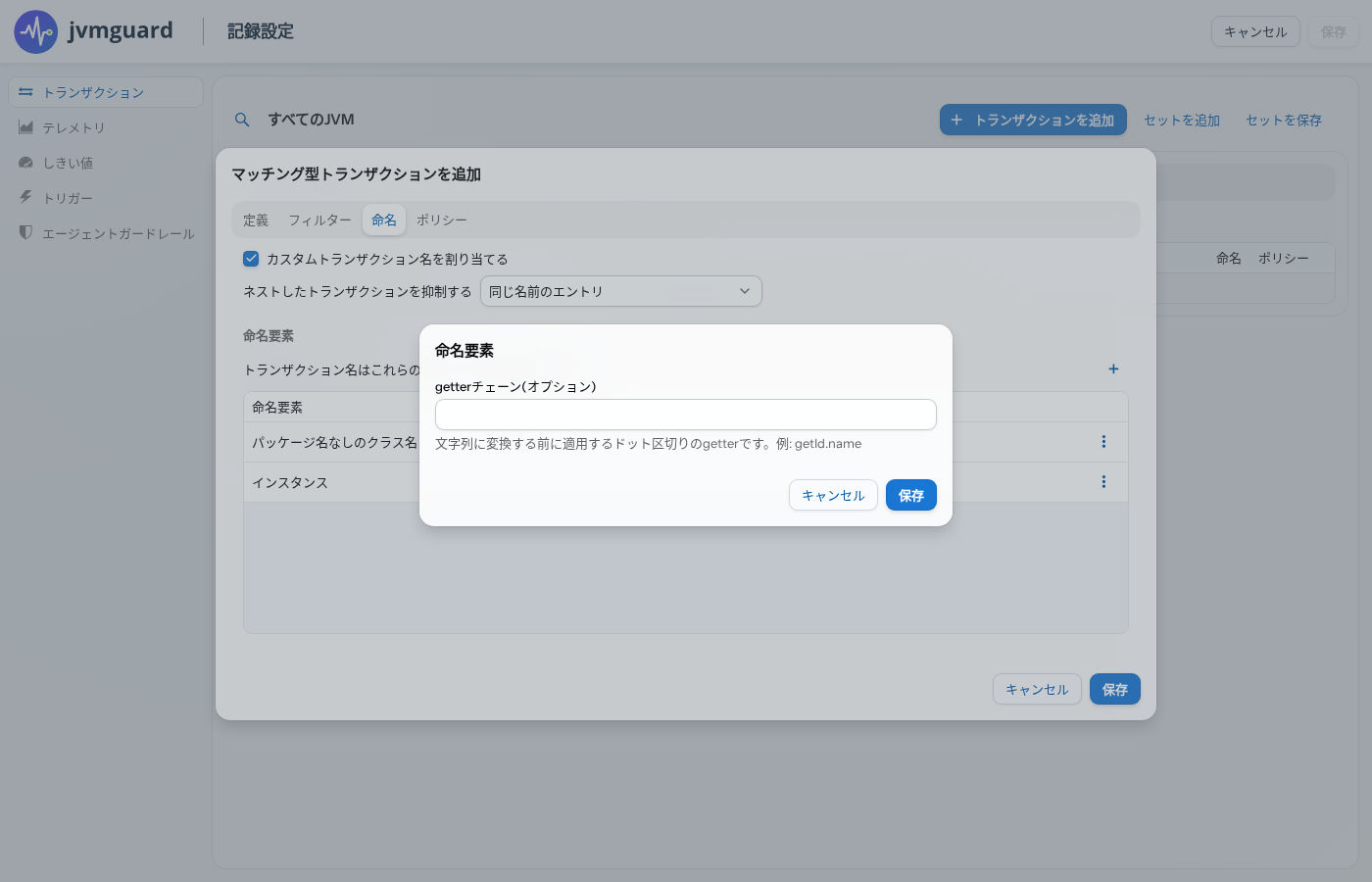Click the getterチェーン input field

click(686, 415)
